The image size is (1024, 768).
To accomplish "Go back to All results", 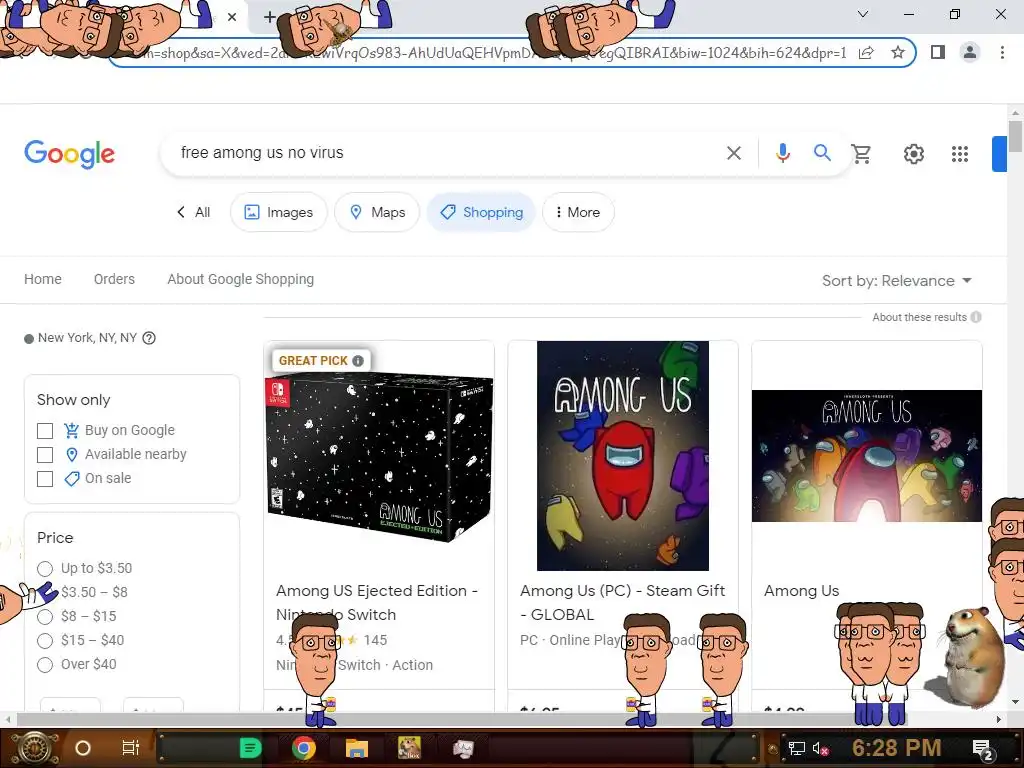I will click(193, 212).
